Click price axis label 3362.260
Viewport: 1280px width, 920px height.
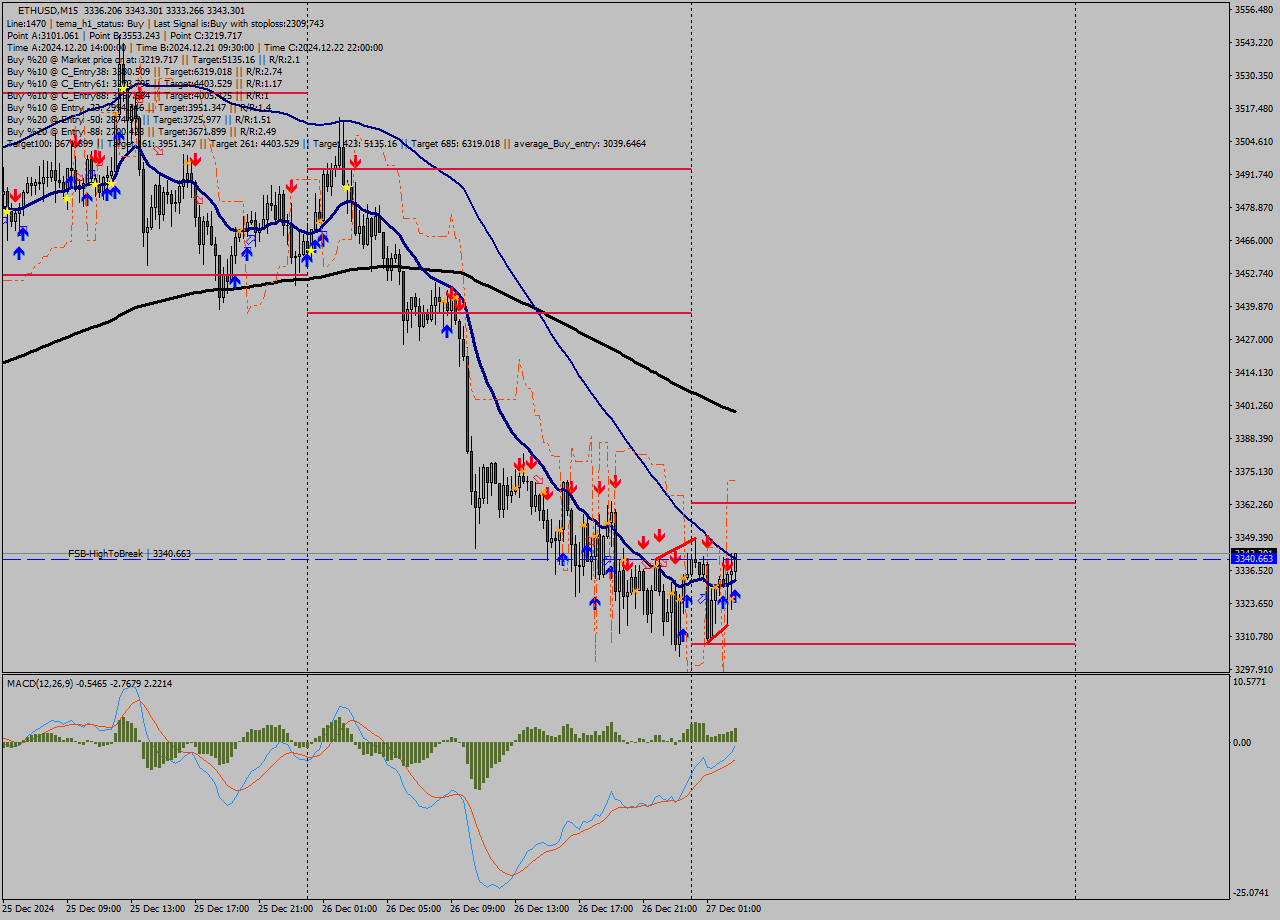click(1254, 505)
